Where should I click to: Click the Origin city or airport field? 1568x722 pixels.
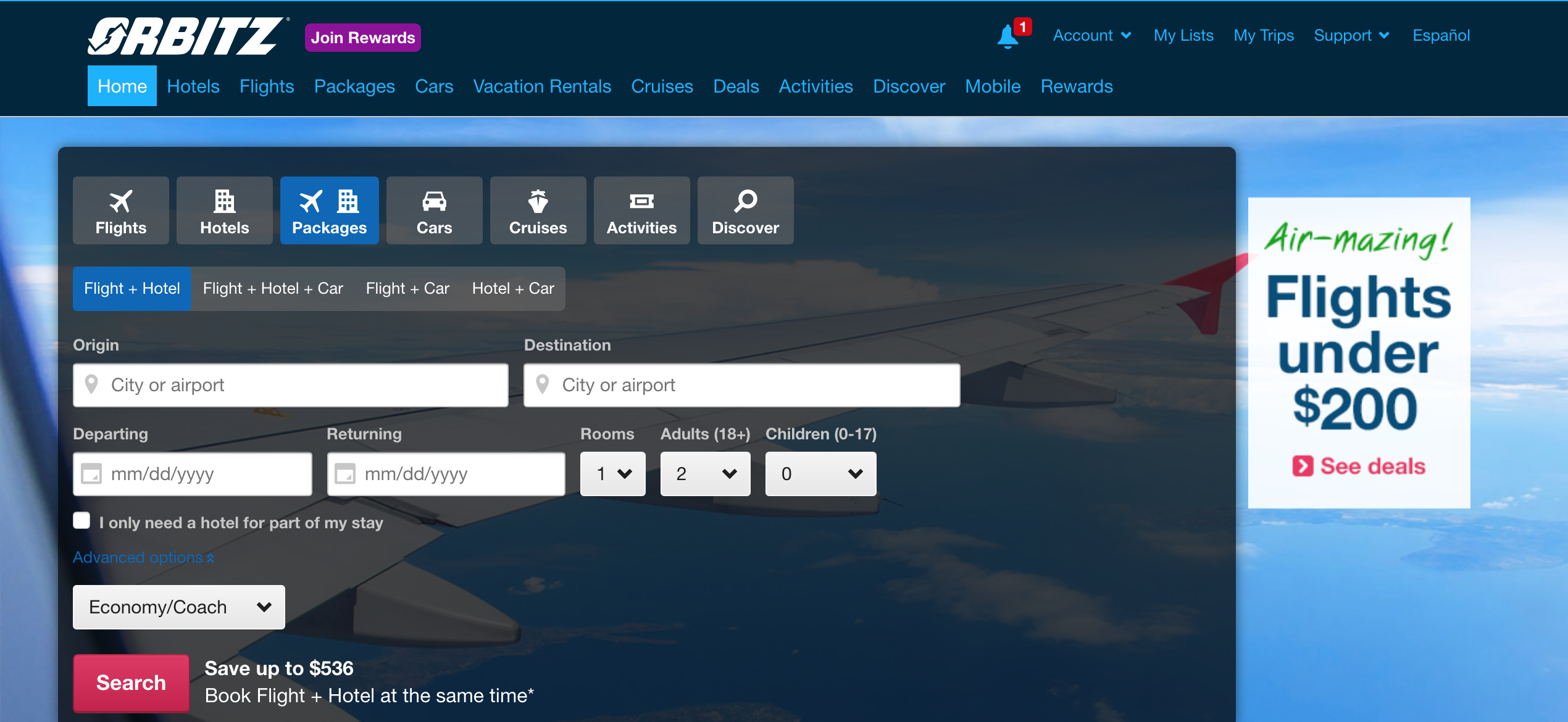coord(291,385)
